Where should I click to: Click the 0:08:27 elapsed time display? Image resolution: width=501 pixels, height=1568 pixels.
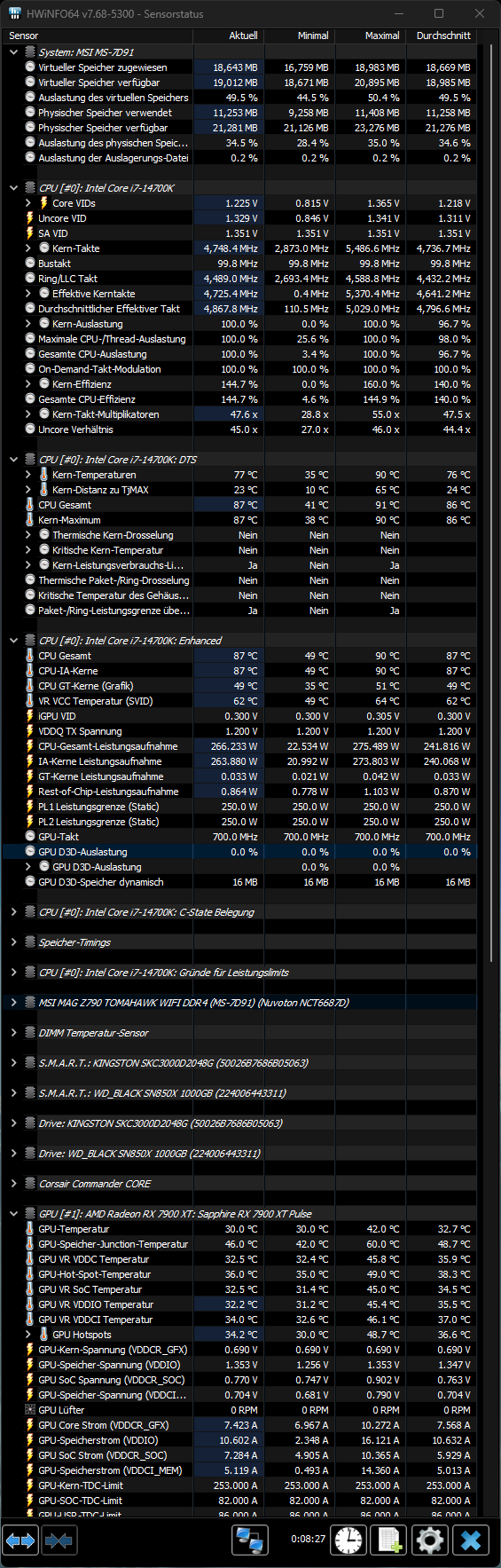308,1540
